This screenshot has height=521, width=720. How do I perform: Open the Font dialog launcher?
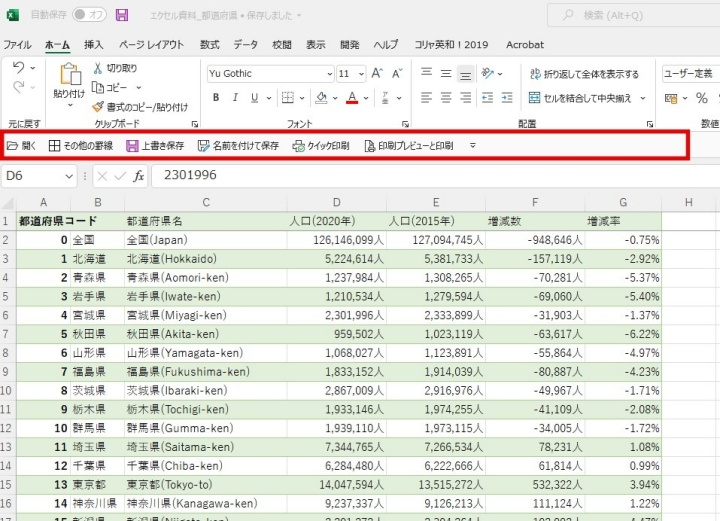[x=405, y=124]
